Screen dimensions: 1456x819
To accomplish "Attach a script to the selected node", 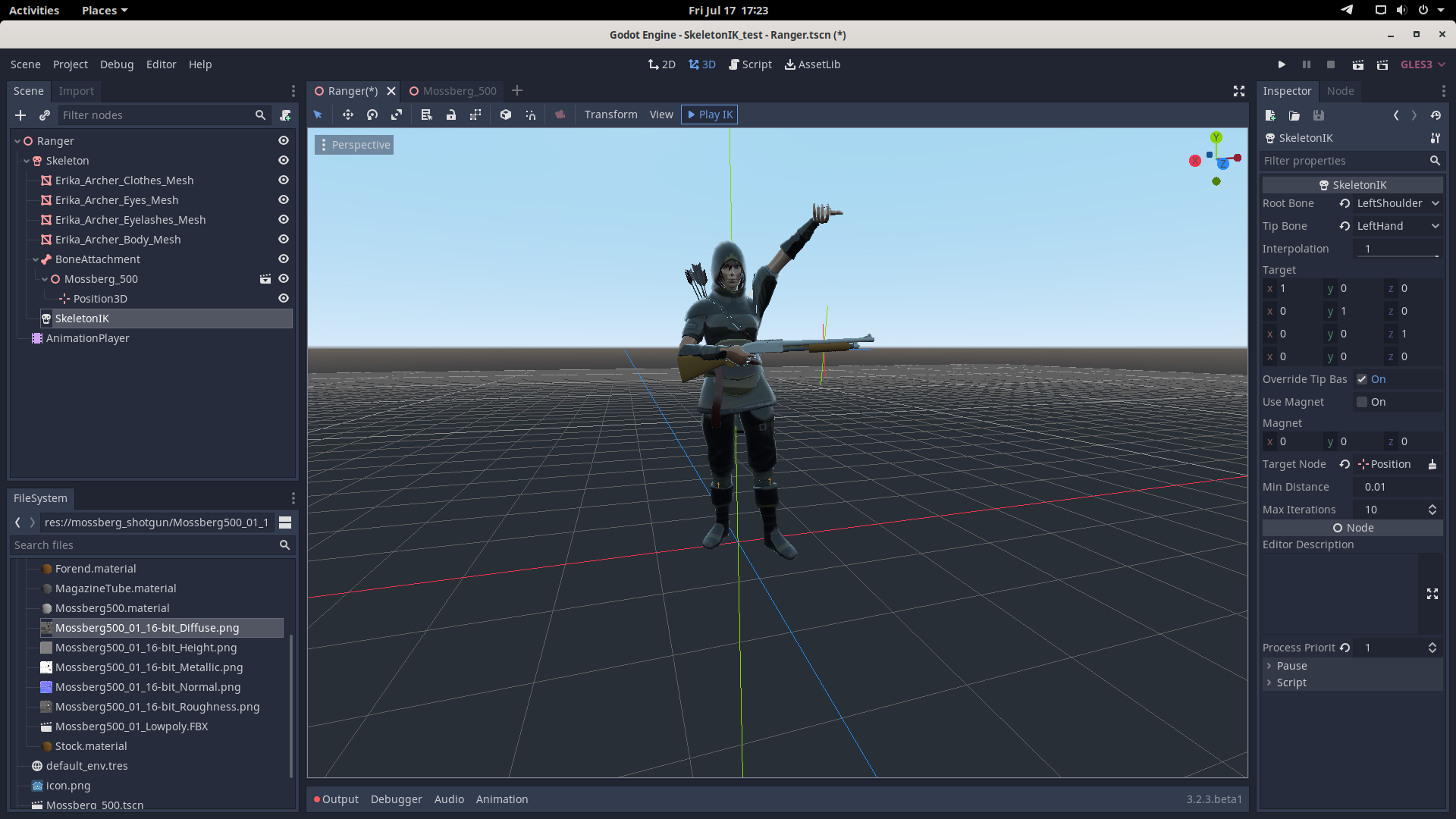I will point(286,115).
